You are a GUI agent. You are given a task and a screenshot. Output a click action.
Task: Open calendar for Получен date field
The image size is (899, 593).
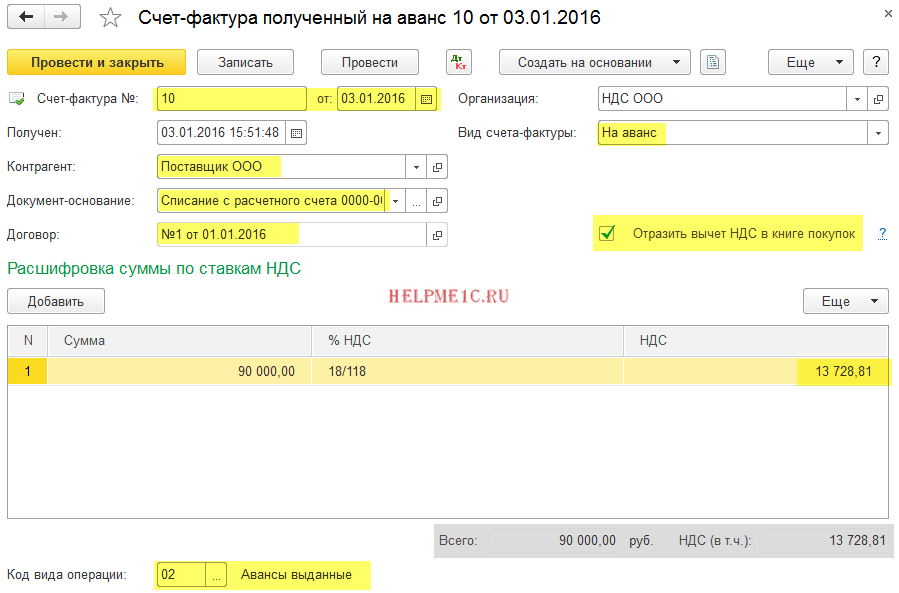tap(296, 133)
